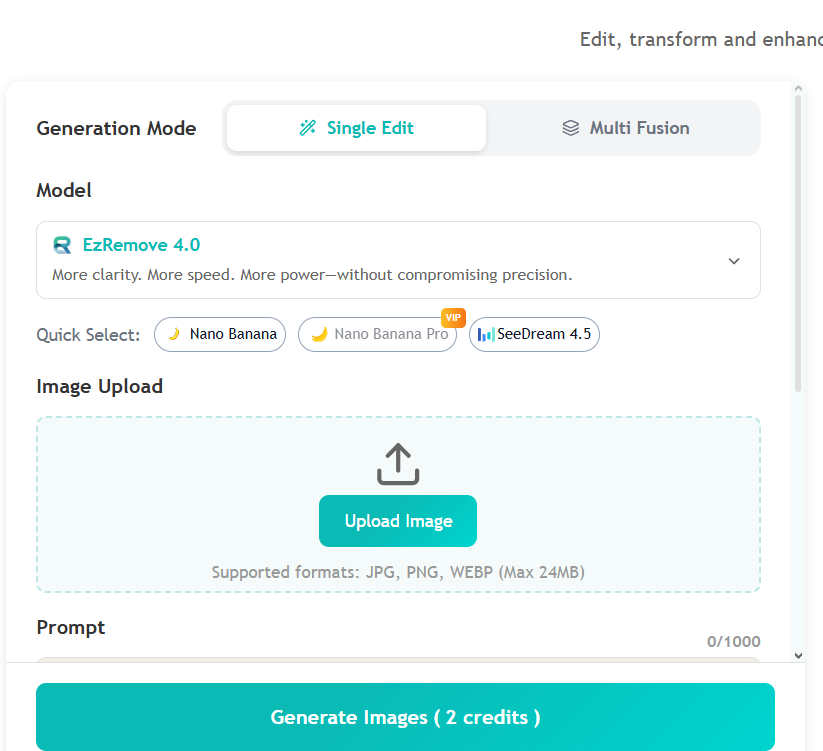This screenshot has width=823, height=751.
Task: Click the upload arrow icon above Upload Image
Action: [x=398, y=464]
